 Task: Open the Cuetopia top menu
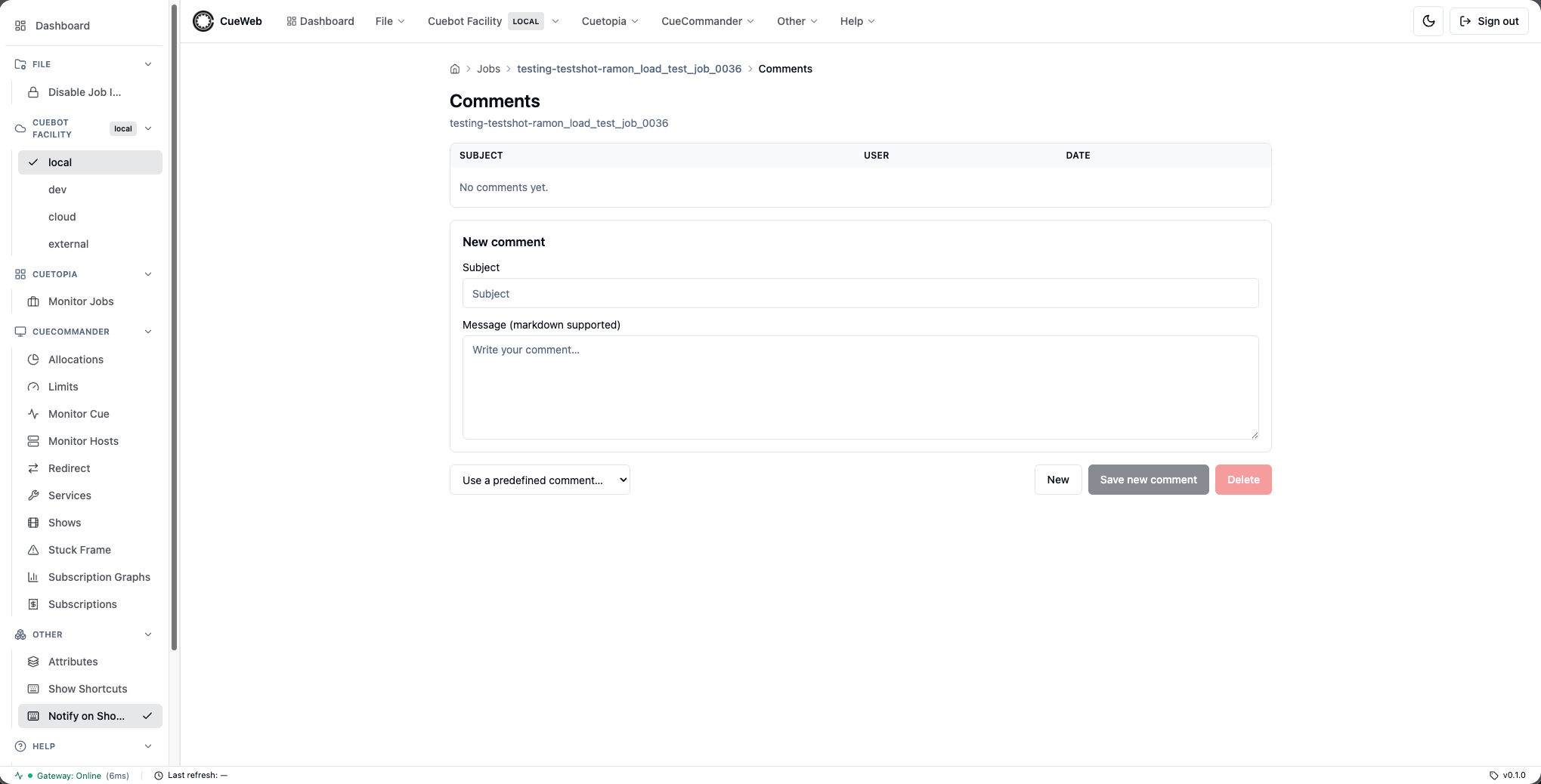point(610,21)
